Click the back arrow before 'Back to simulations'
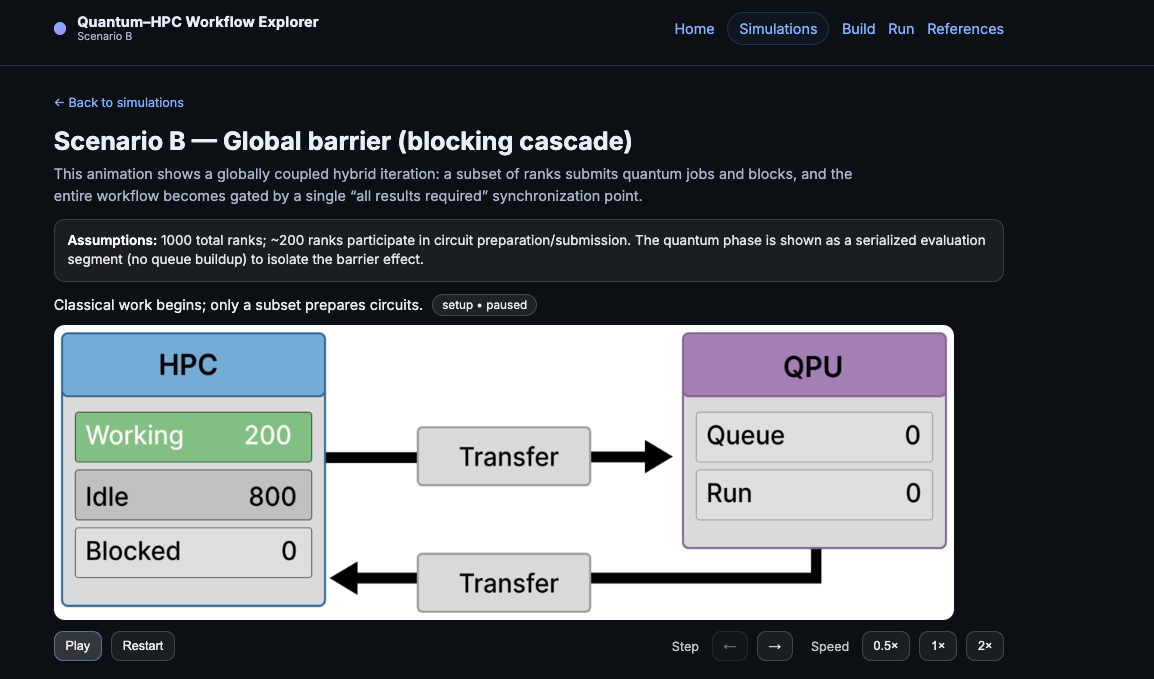1154x679 pixels. tap(59, 102)
